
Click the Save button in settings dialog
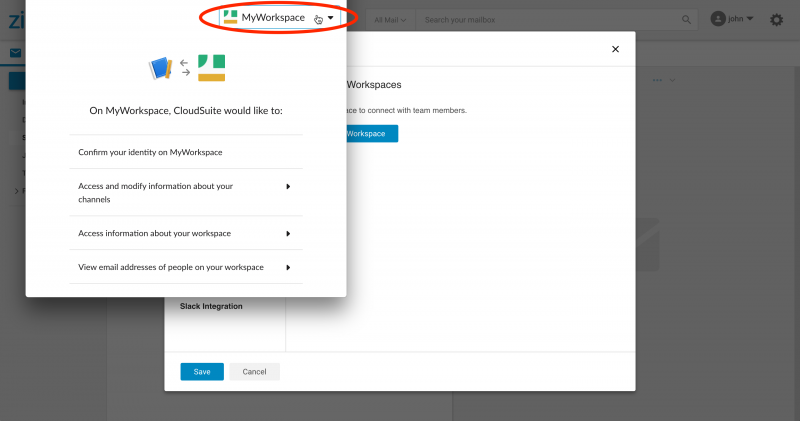202,372
